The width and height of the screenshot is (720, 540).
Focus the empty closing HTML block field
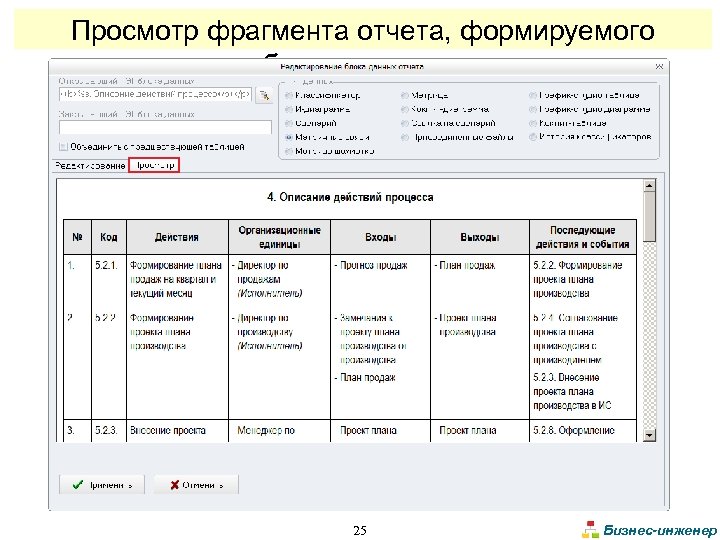[165, 127]
